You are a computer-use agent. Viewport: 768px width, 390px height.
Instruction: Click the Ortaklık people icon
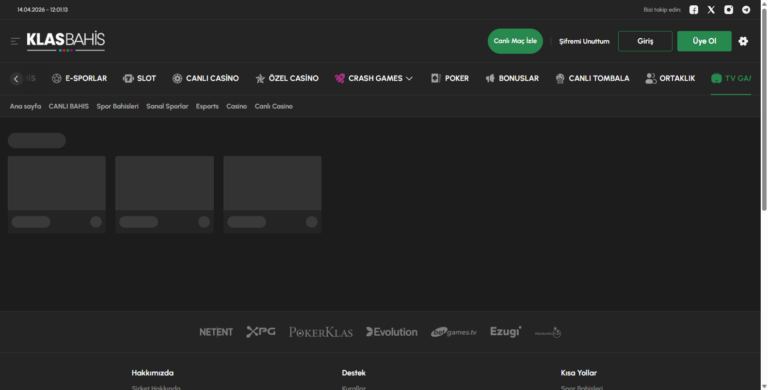(x=650, y=78)
